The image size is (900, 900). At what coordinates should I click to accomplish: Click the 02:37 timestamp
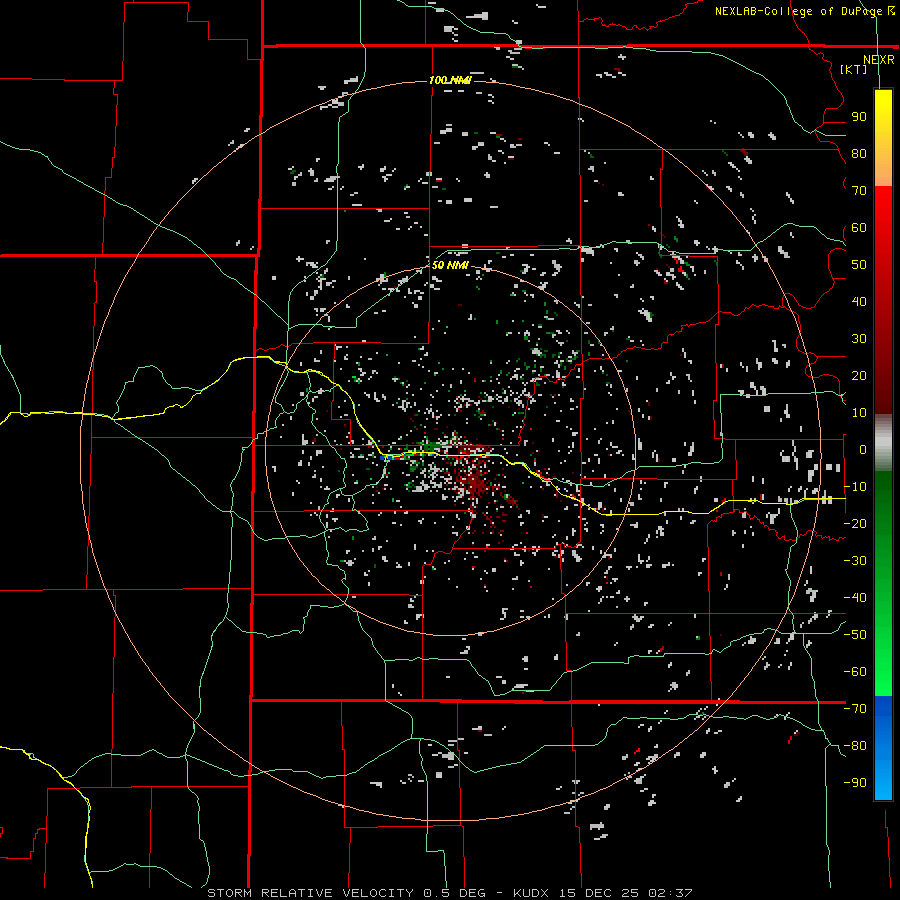(x=670, y=893)
